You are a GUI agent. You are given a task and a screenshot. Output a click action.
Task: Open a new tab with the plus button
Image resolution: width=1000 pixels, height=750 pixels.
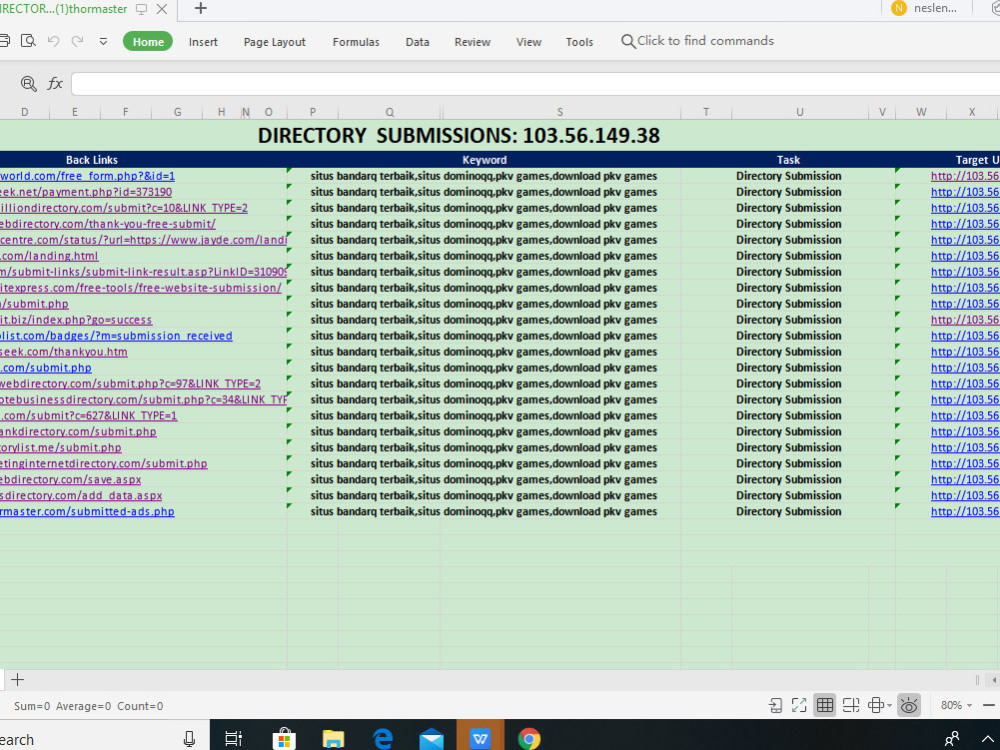pyautogui.click(x=200, y=8)
